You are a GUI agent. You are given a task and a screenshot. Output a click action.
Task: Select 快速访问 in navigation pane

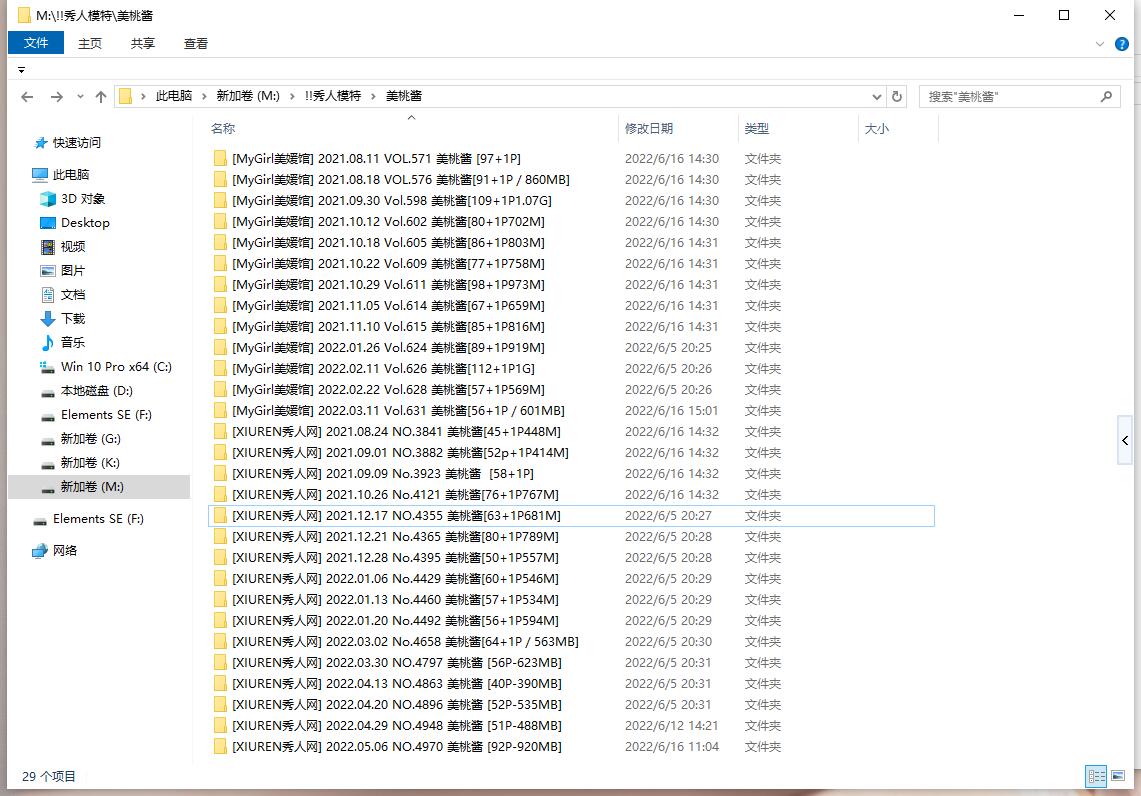pyautogui.click(x=76, y=143)
